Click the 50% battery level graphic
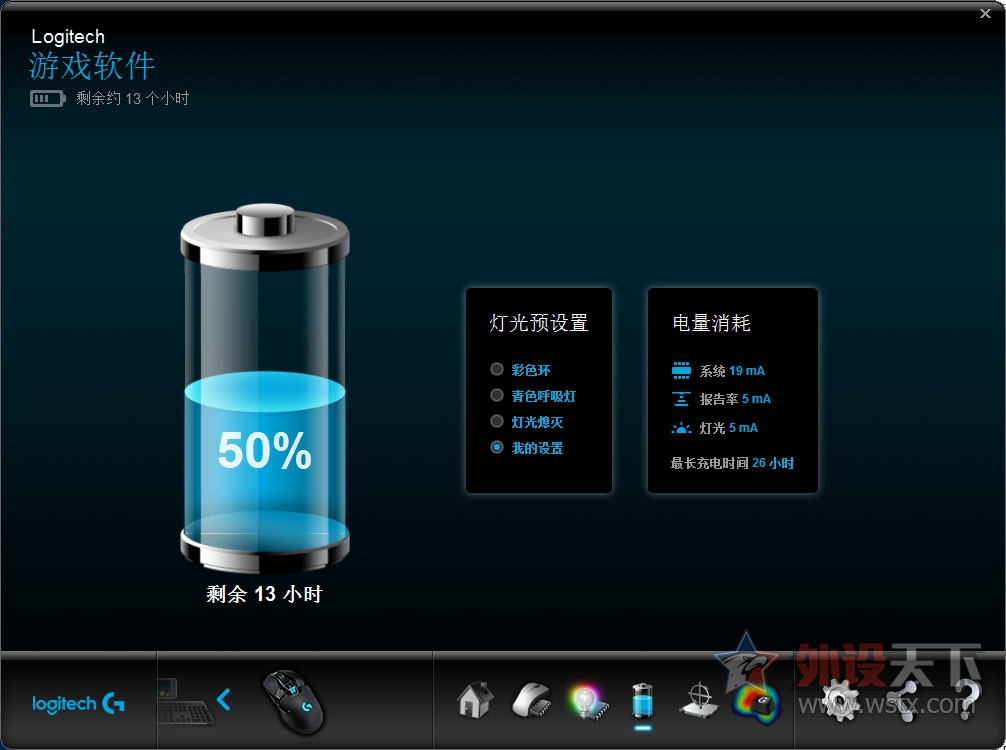1006x750 pixels. (264, 388)
